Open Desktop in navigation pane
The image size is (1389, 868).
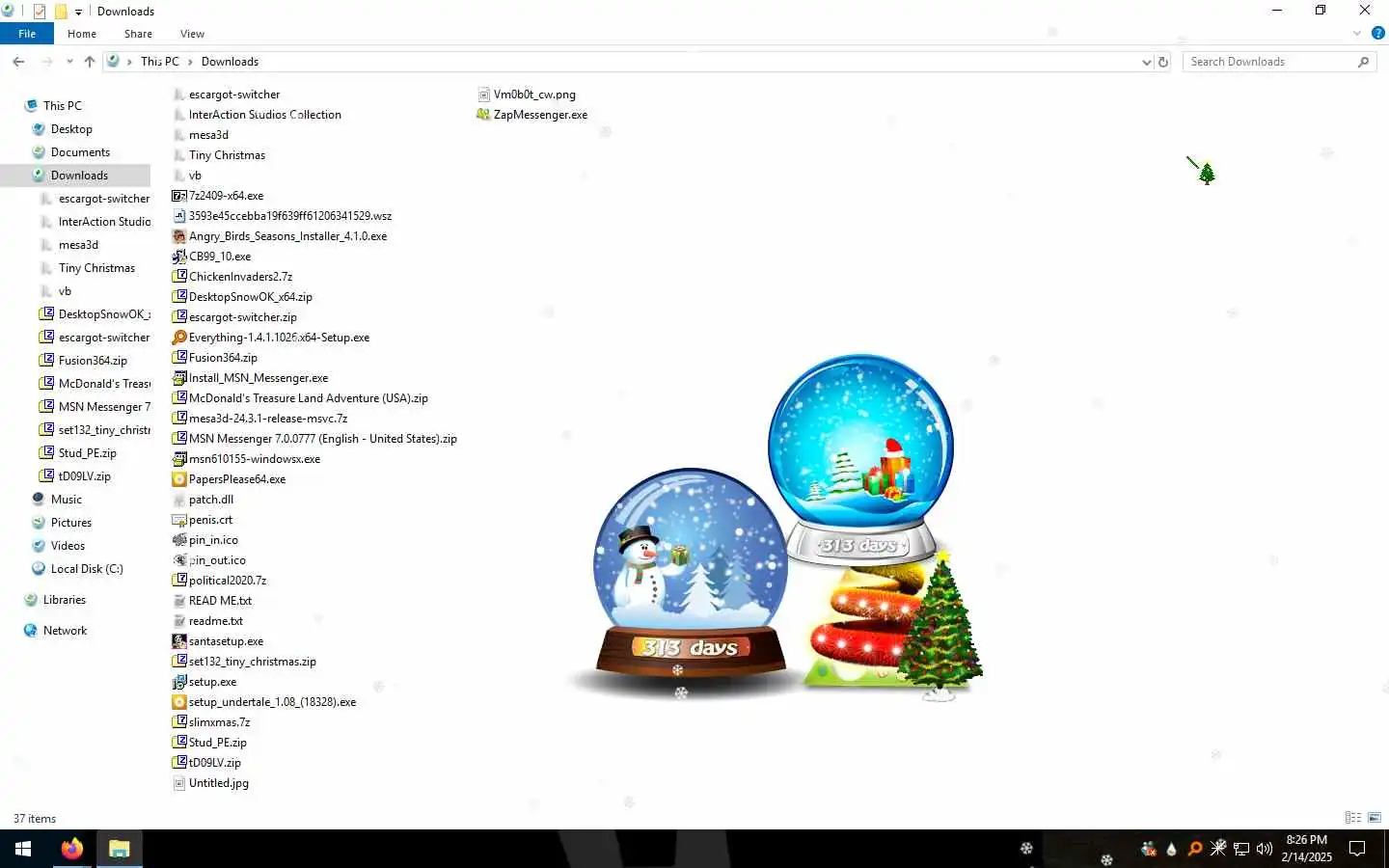[71, 129]
